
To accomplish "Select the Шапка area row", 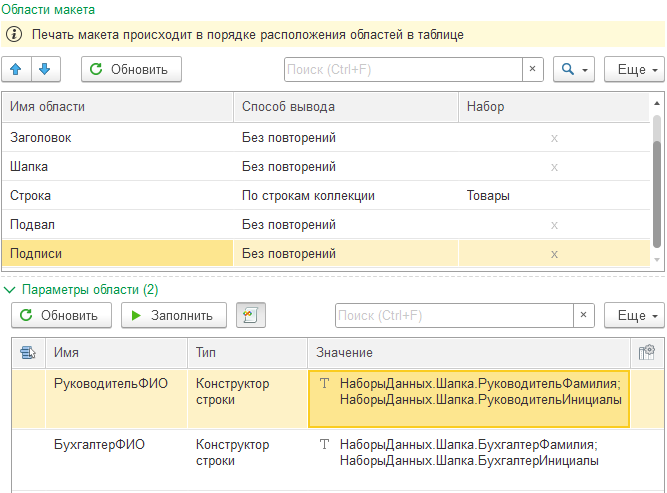I will click(326, 167).
